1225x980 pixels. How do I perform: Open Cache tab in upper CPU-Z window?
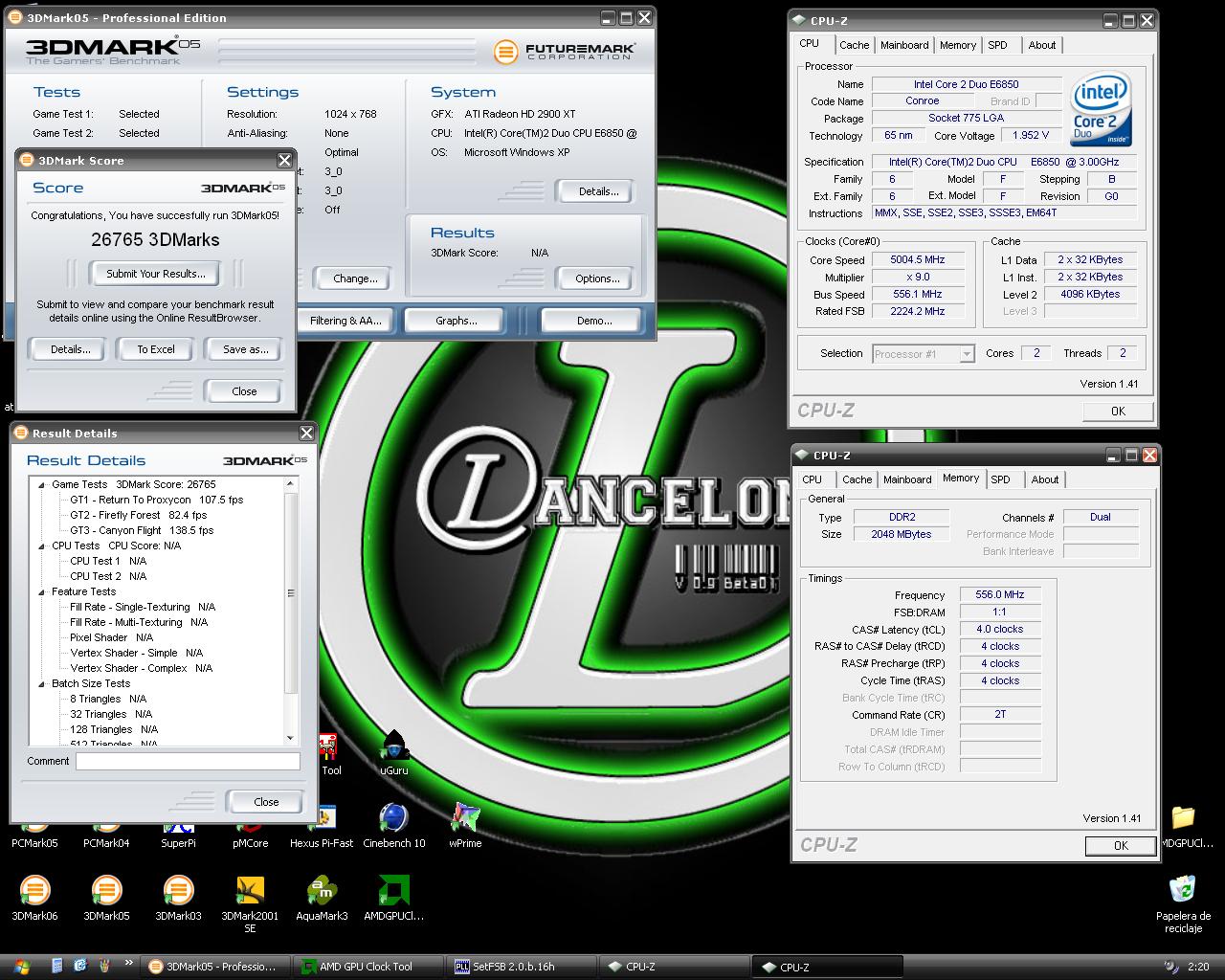coord(854,45)
